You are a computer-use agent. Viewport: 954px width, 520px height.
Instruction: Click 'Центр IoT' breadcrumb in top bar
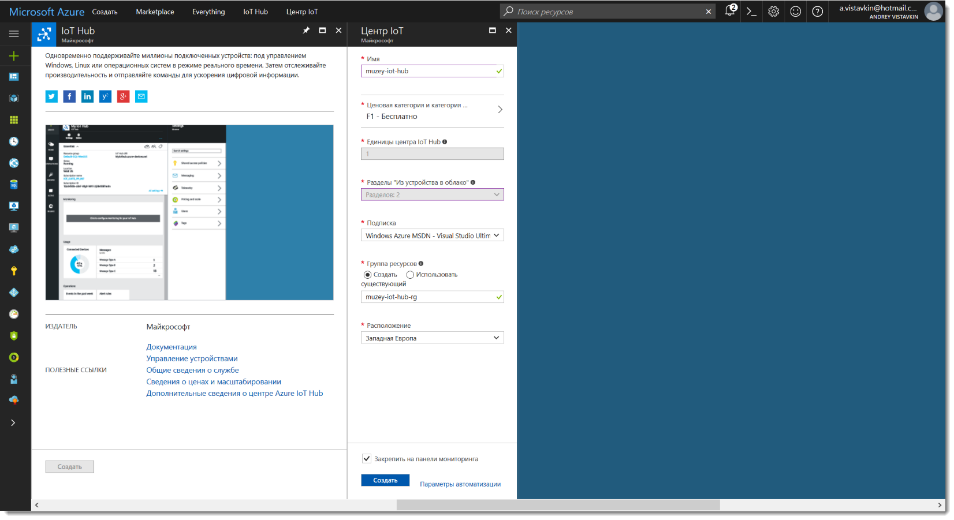pos(302,12)
